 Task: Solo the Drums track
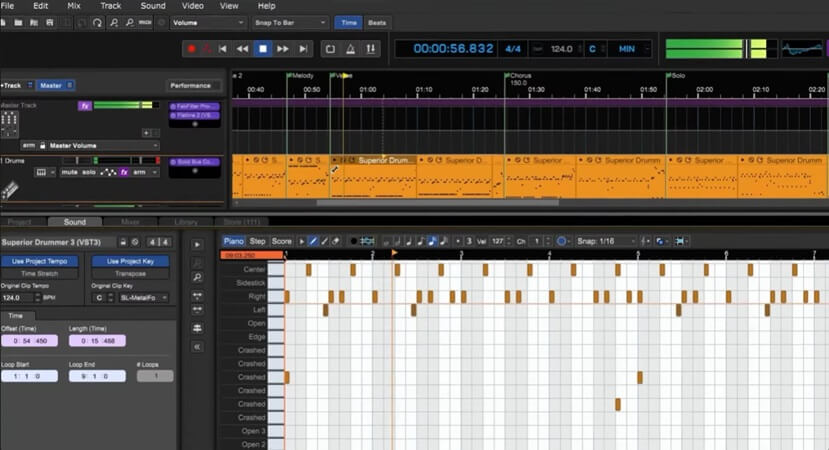pos(89,172)
